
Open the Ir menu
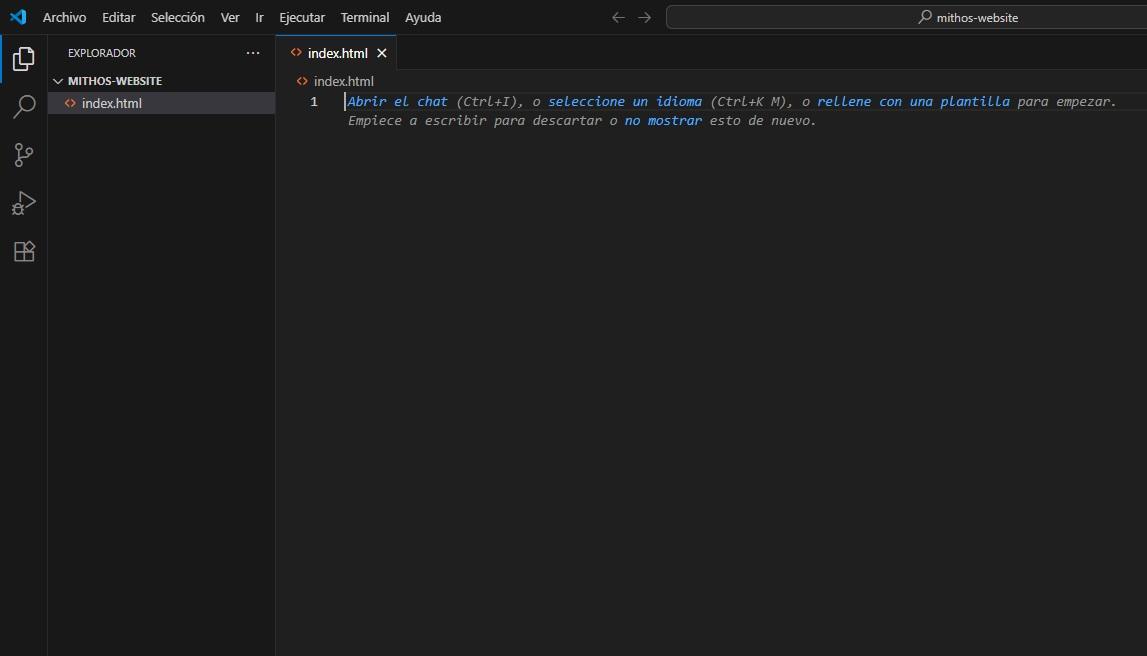(x=259, y=17)
